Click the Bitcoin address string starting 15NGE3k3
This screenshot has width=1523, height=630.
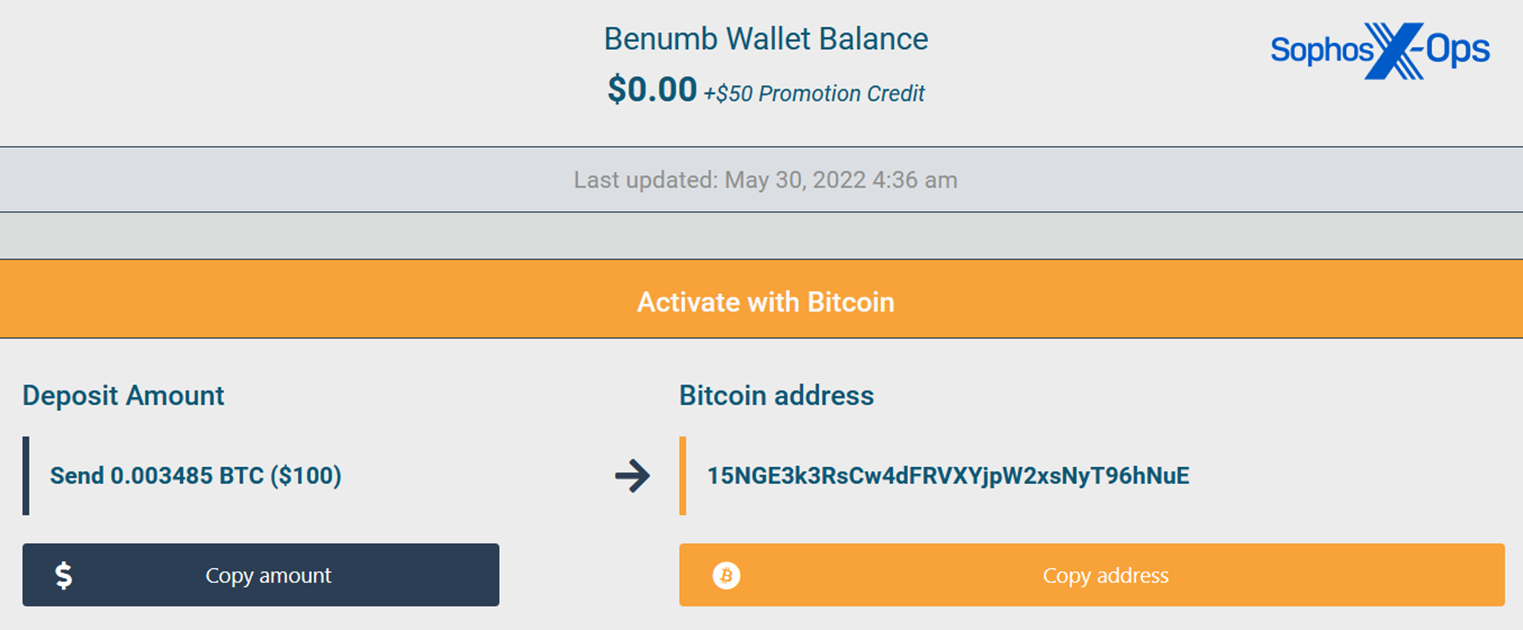coord(948,476)
